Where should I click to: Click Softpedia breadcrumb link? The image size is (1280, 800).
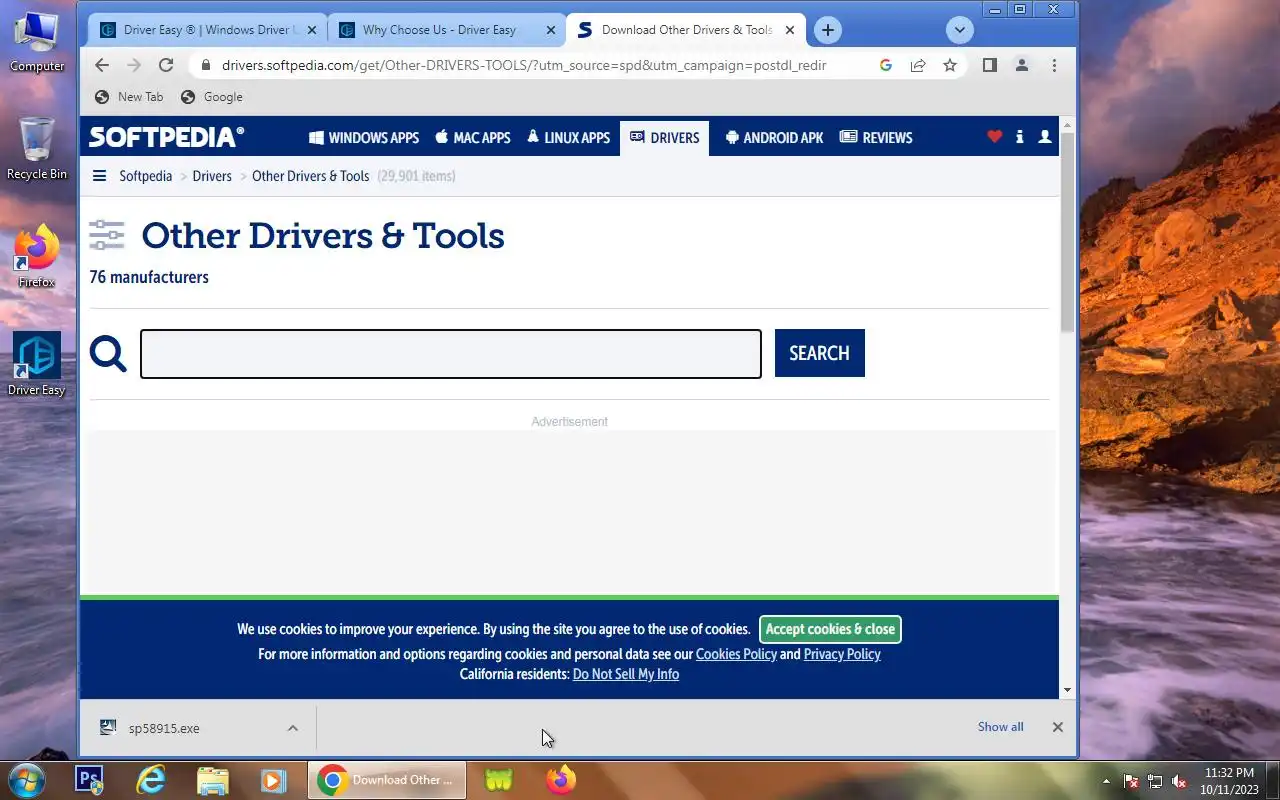146,176
